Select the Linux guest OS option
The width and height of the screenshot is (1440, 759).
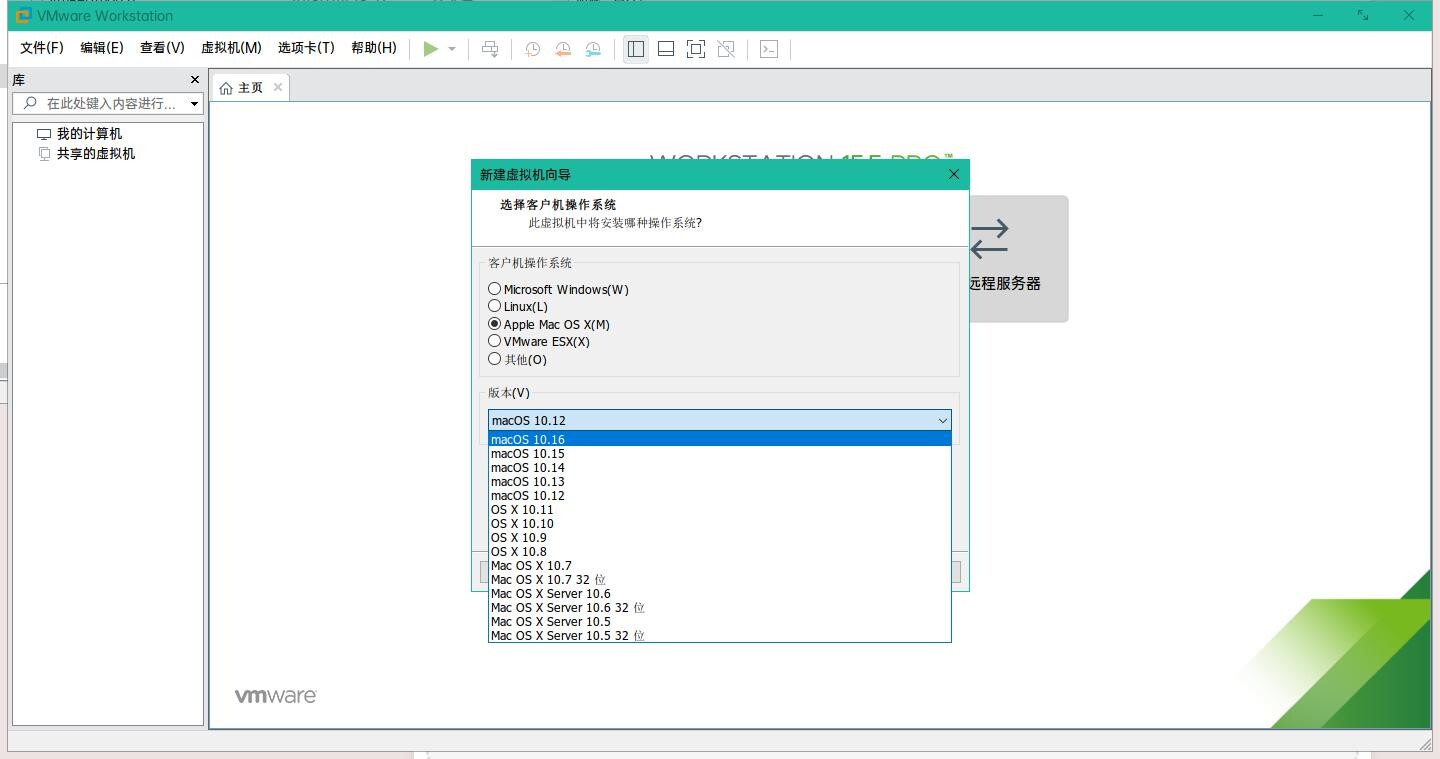pos(494,306)
